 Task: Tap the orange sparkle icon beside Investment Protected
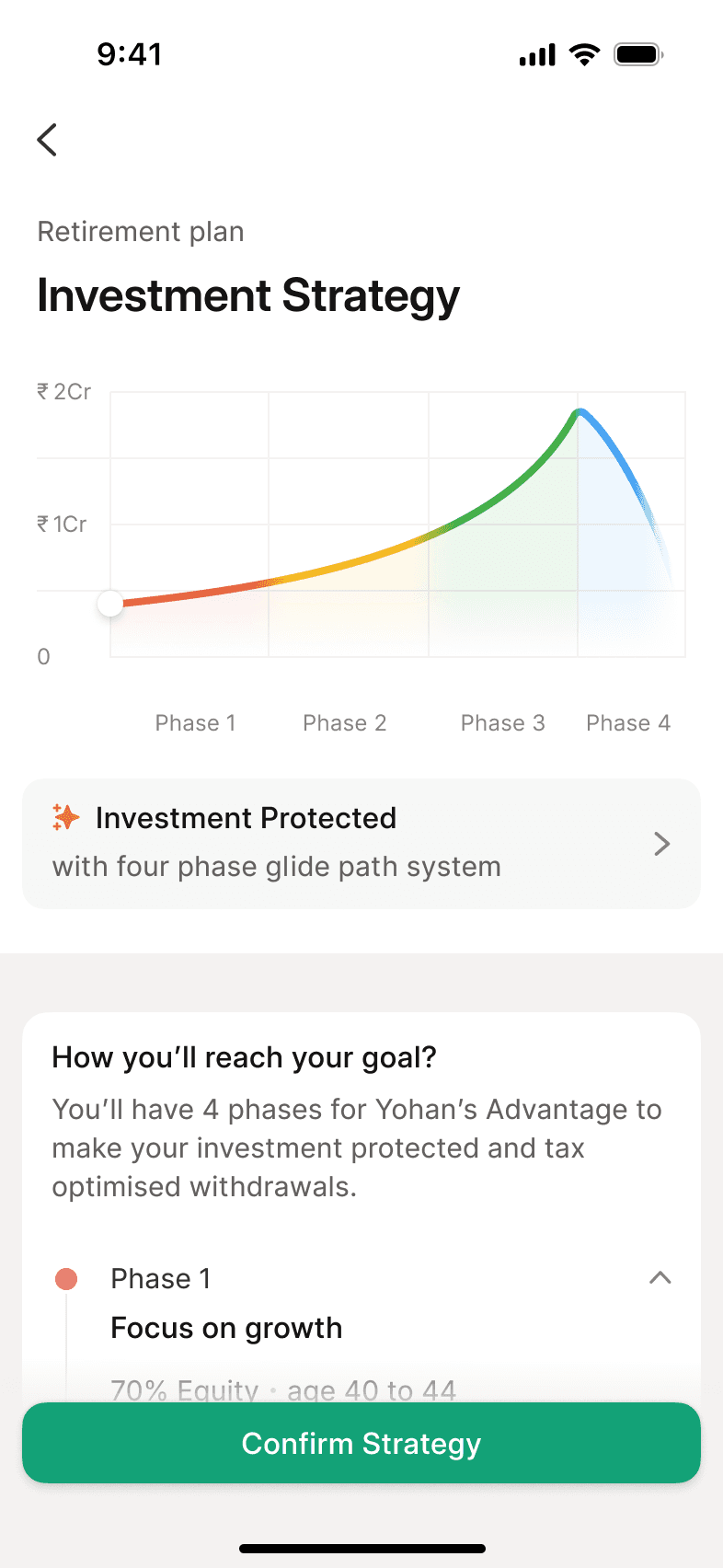[x=66, y=817]
